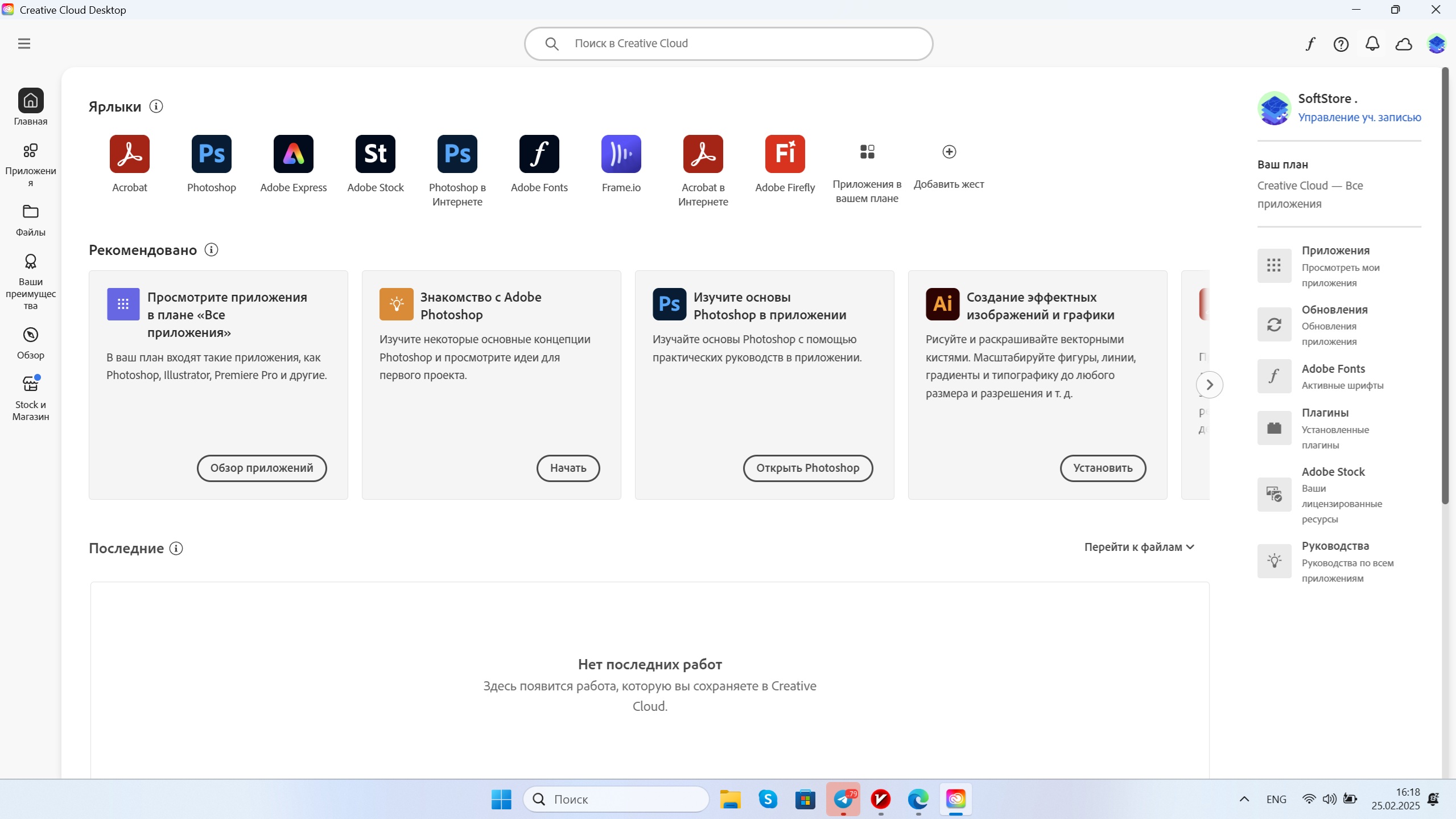This screenshot has width=1456, height=819.
Task: Open 'Управление уч. записью' link
Action: tap(1359, 117)
